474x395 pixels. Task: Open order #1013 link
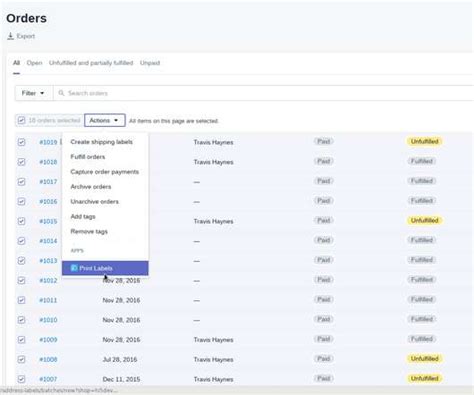coord(48,261)
